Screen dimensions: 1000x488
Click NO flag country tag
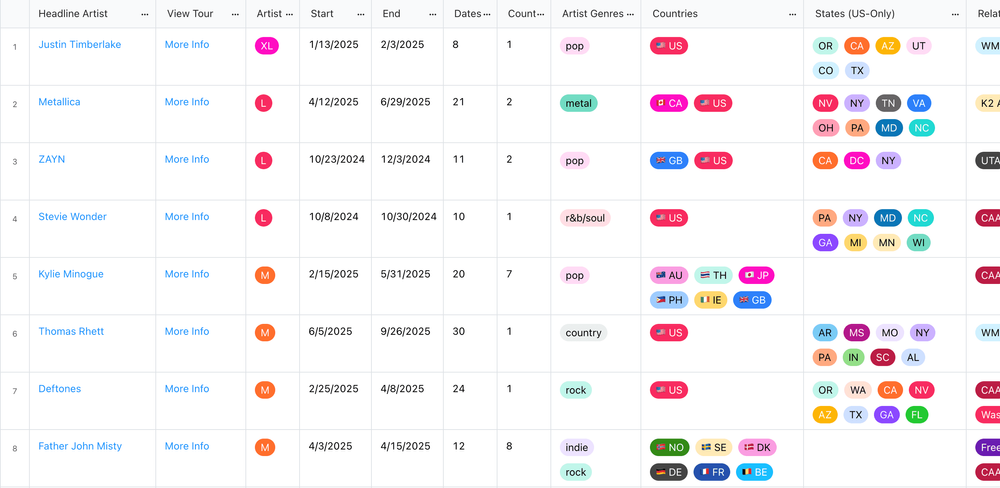(670, 448)
